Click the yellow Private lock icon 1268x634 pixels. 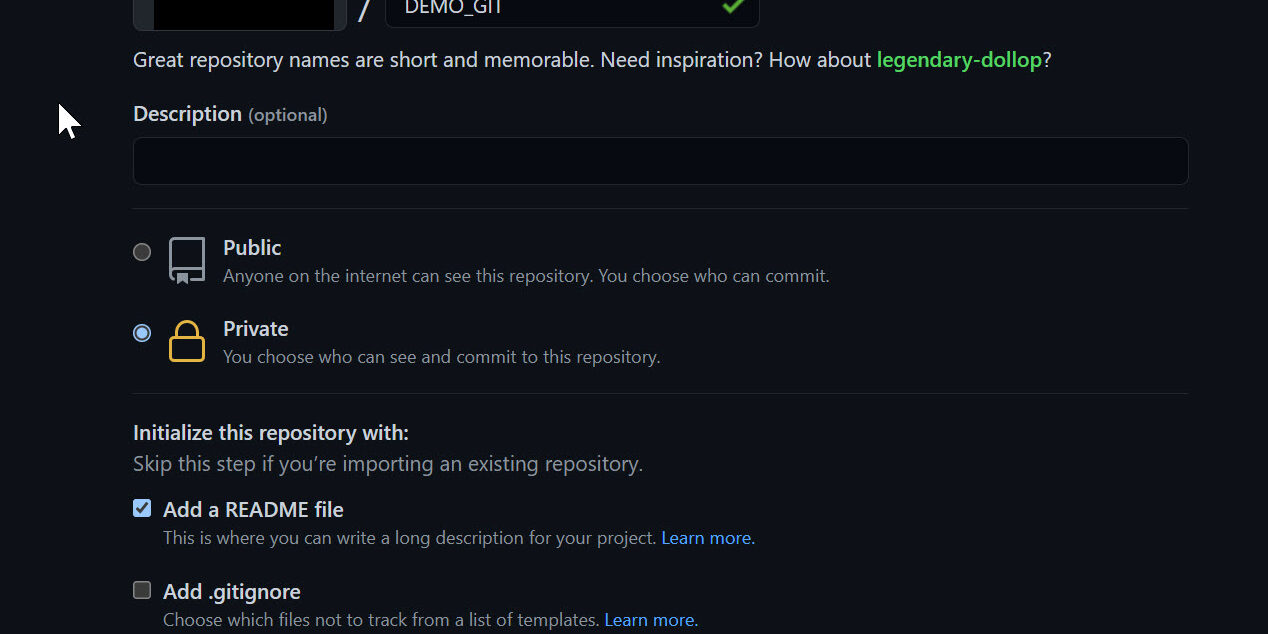point(187,341)
